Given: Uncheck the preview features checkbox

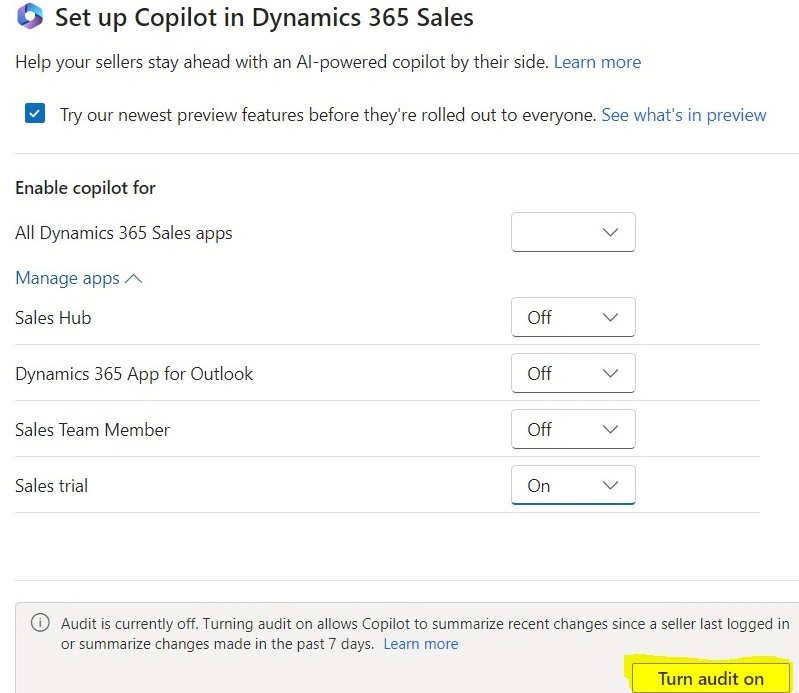Looking at the screenshot, I should [35, 113].
